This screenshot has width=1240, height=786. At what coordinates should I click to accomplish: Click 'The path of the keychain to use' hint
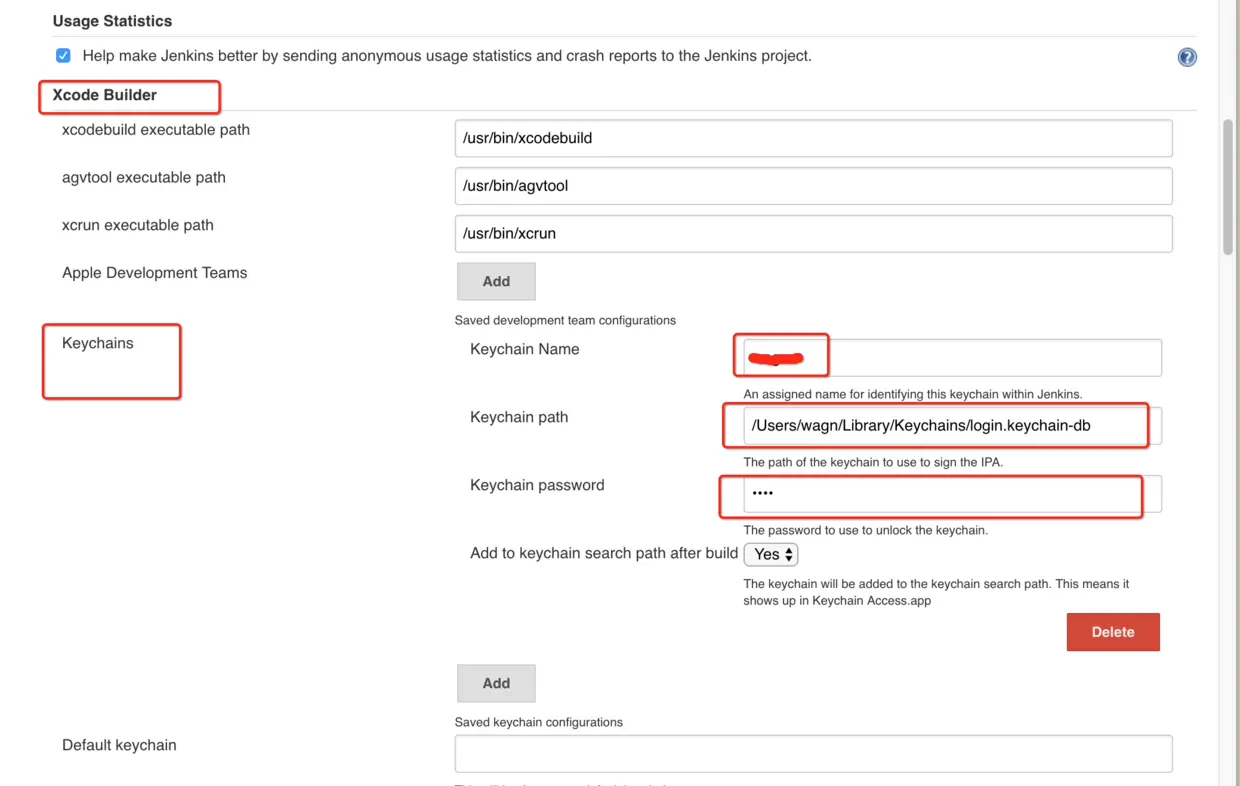(873, 462)
